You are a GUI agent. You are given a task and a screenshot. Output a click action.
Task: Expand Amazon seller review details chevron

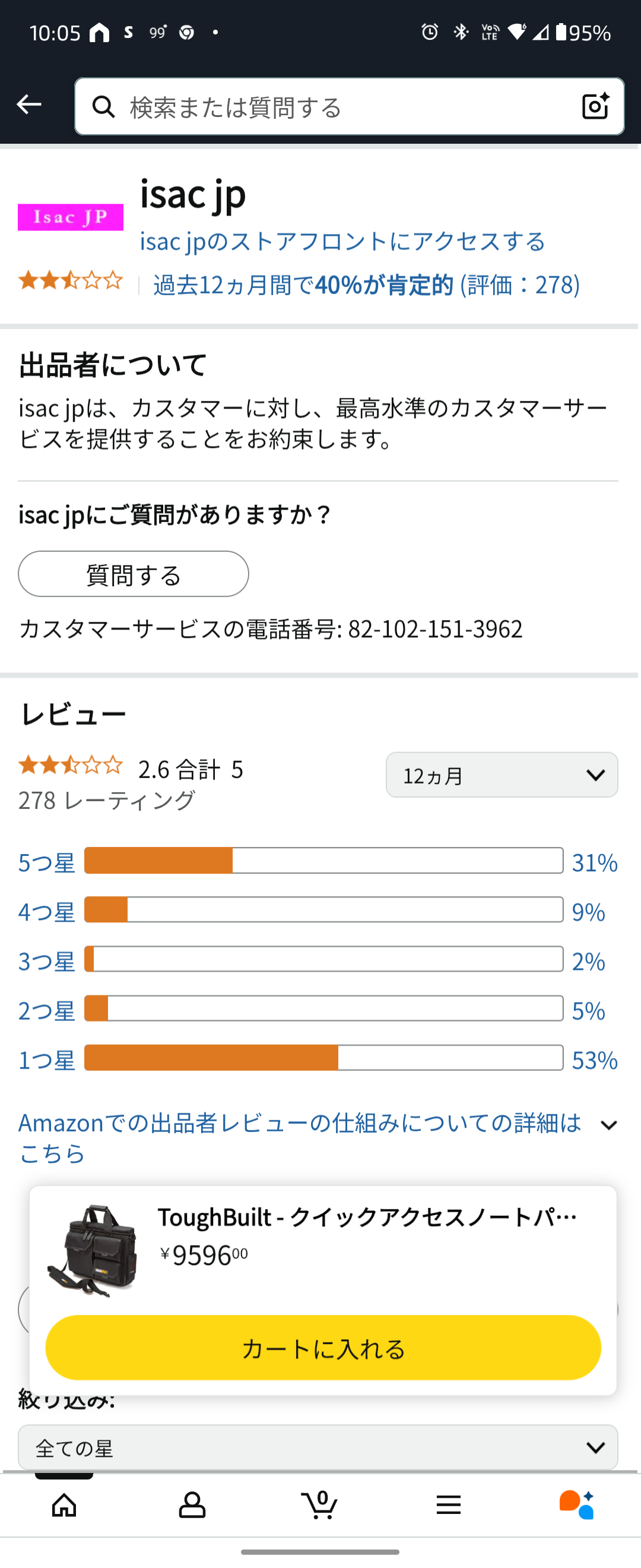[x=608, y=1126]
